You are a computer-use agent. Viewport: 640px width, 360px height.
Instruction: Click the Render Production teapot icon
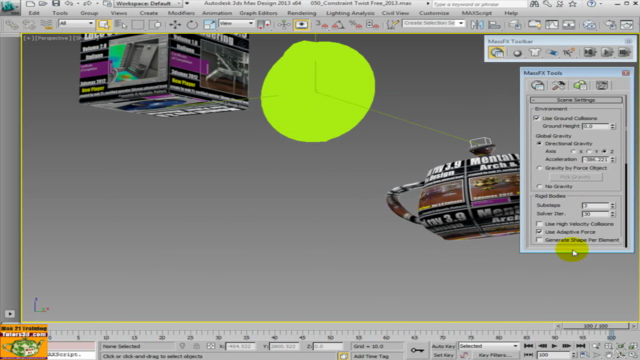pyautogui.click(x=627, y=25)
